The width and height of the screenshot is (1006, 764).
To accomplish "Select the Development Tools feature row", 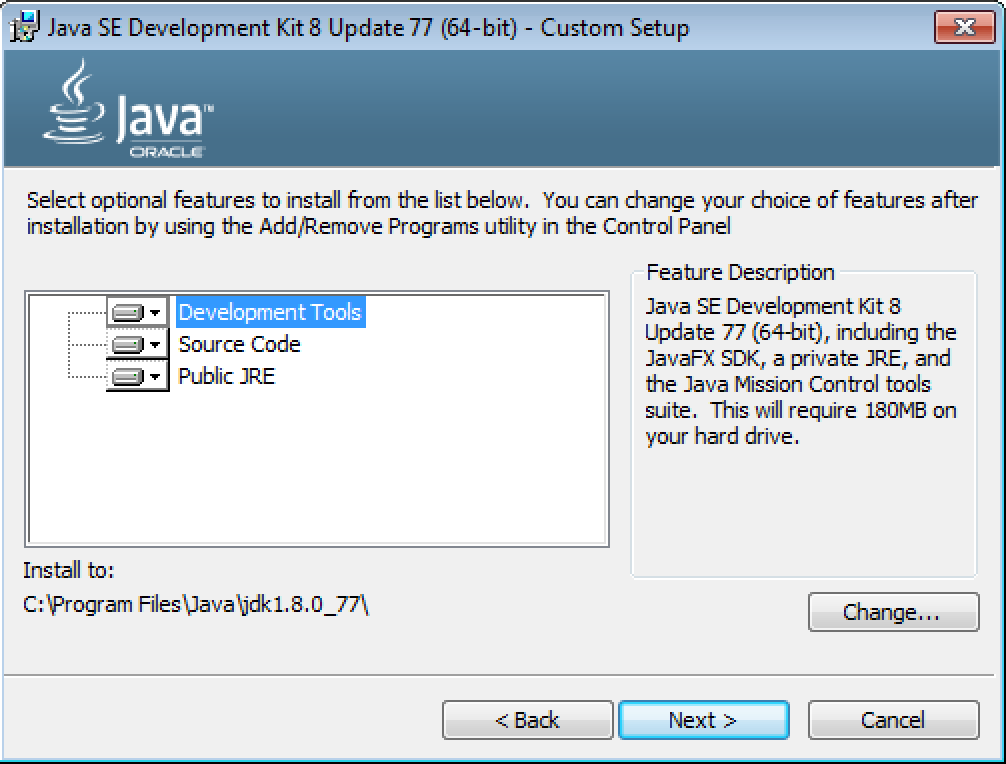I will point(270,312).
